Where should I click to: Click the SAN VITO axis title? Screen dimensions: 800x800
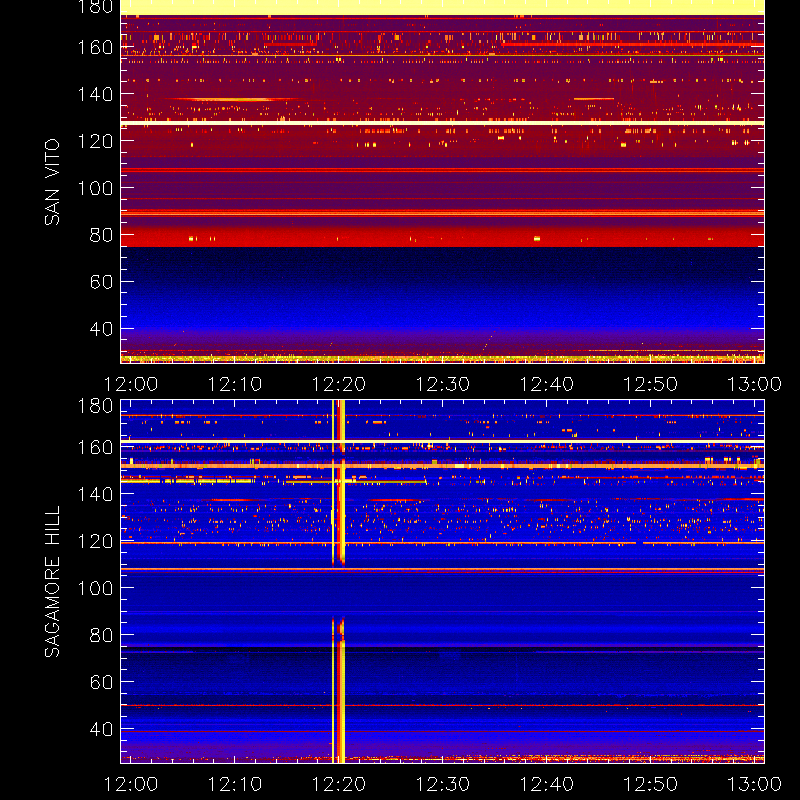tap(52, 182)
